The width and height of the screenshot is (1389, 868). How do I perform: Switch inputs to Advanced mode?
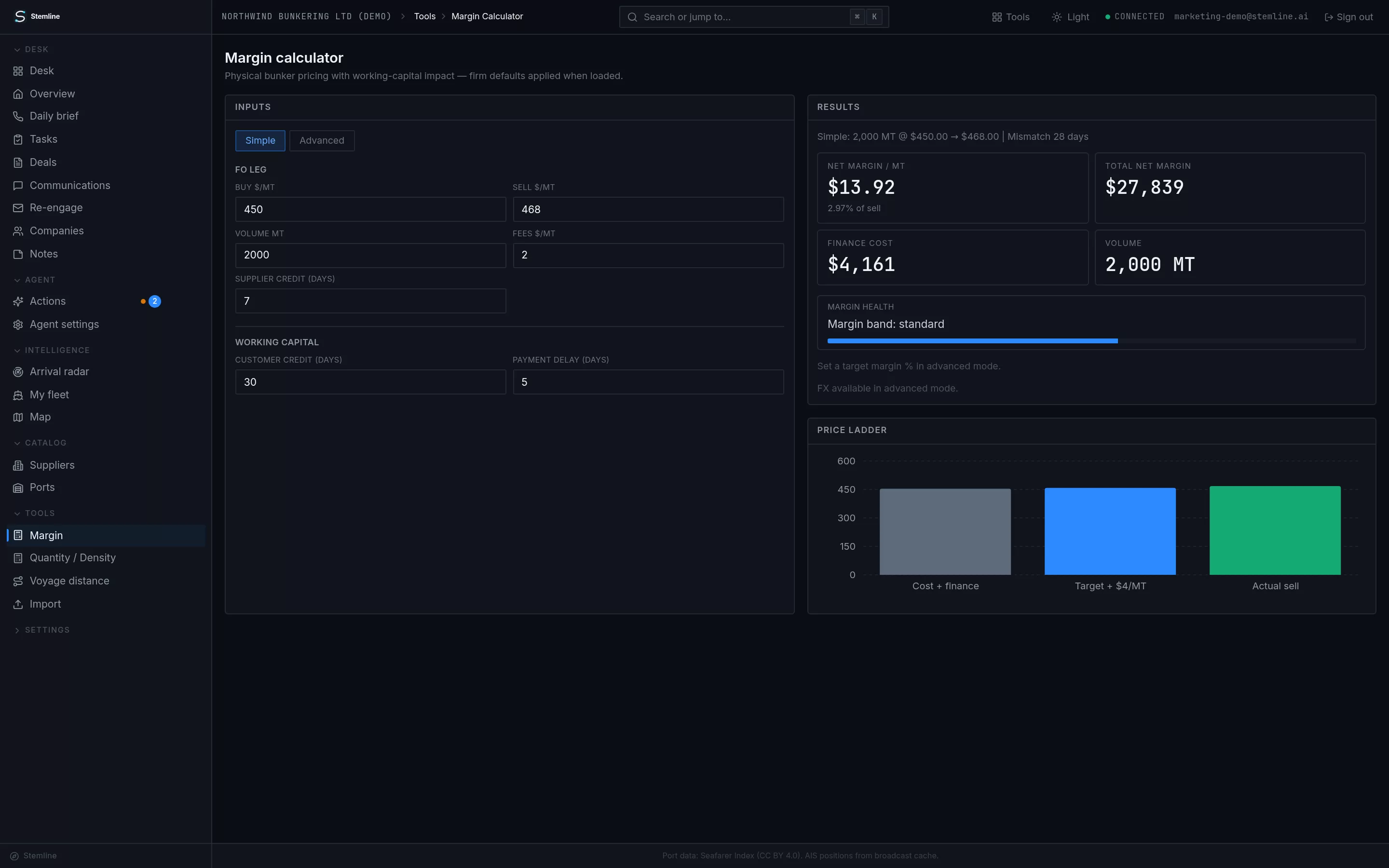(x=322, y=141)
